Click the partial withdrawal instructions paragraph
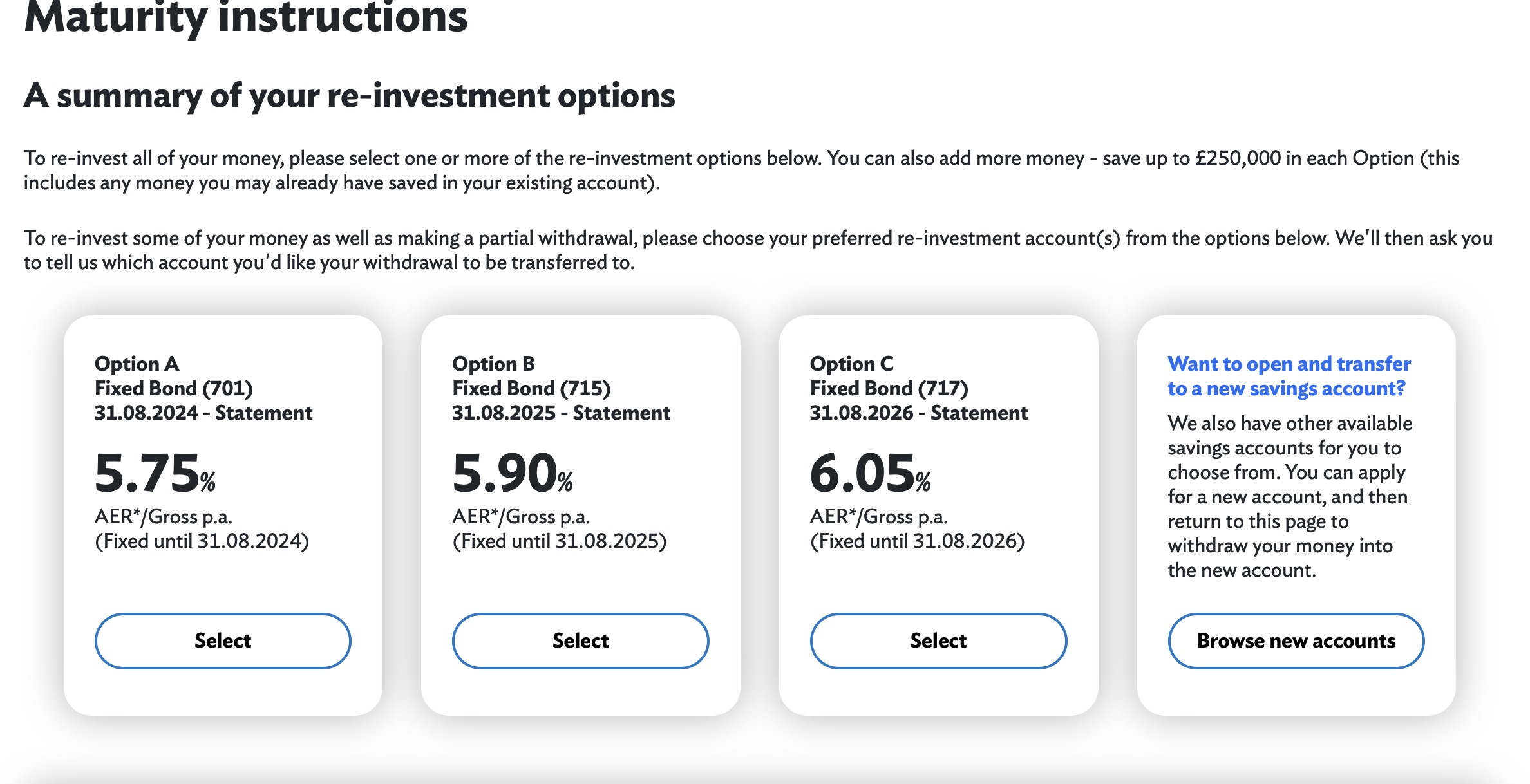 (757, 250)
